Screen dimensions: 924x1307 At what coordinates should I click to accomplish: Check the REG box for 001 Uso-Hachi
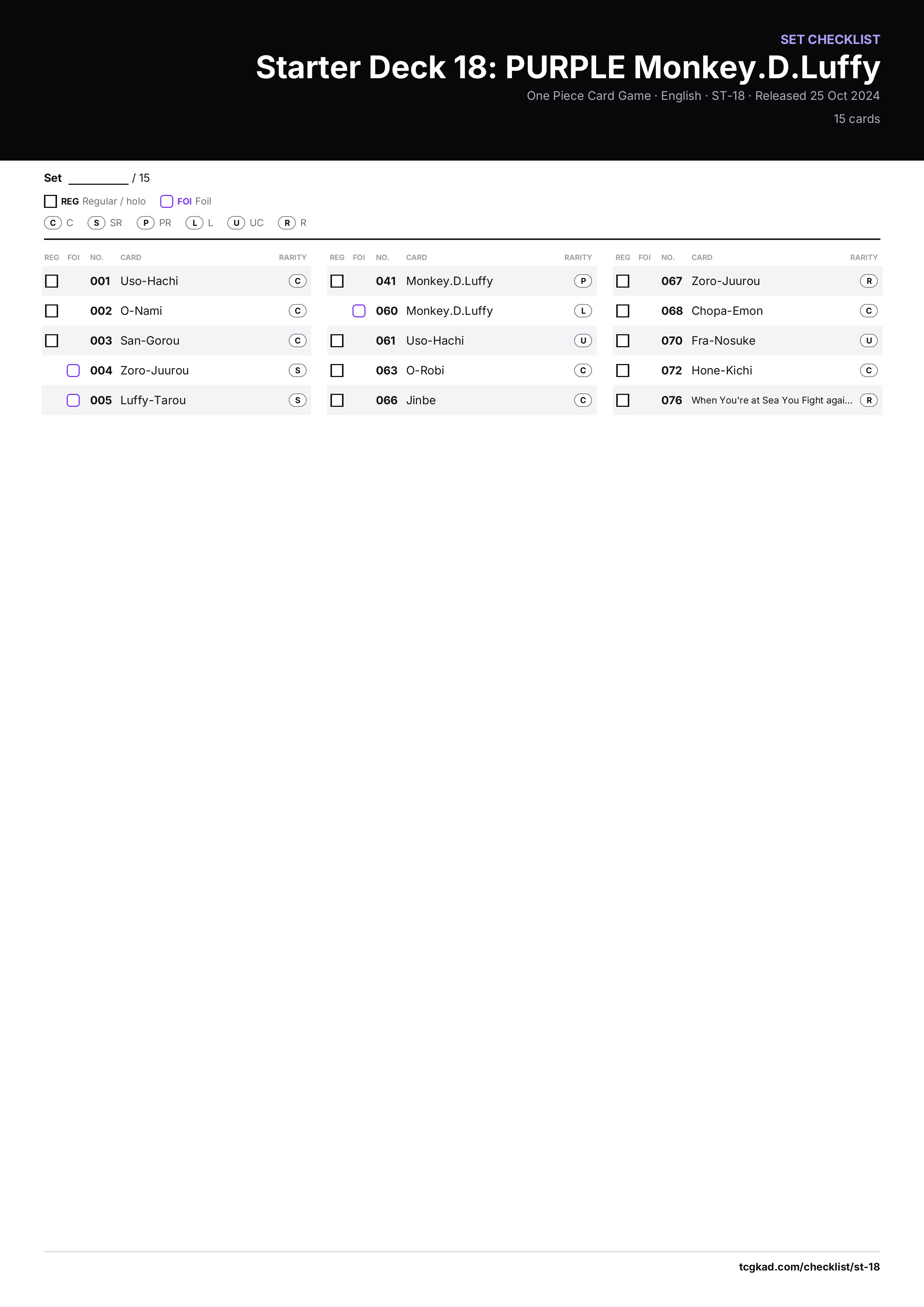click(52, 281)
